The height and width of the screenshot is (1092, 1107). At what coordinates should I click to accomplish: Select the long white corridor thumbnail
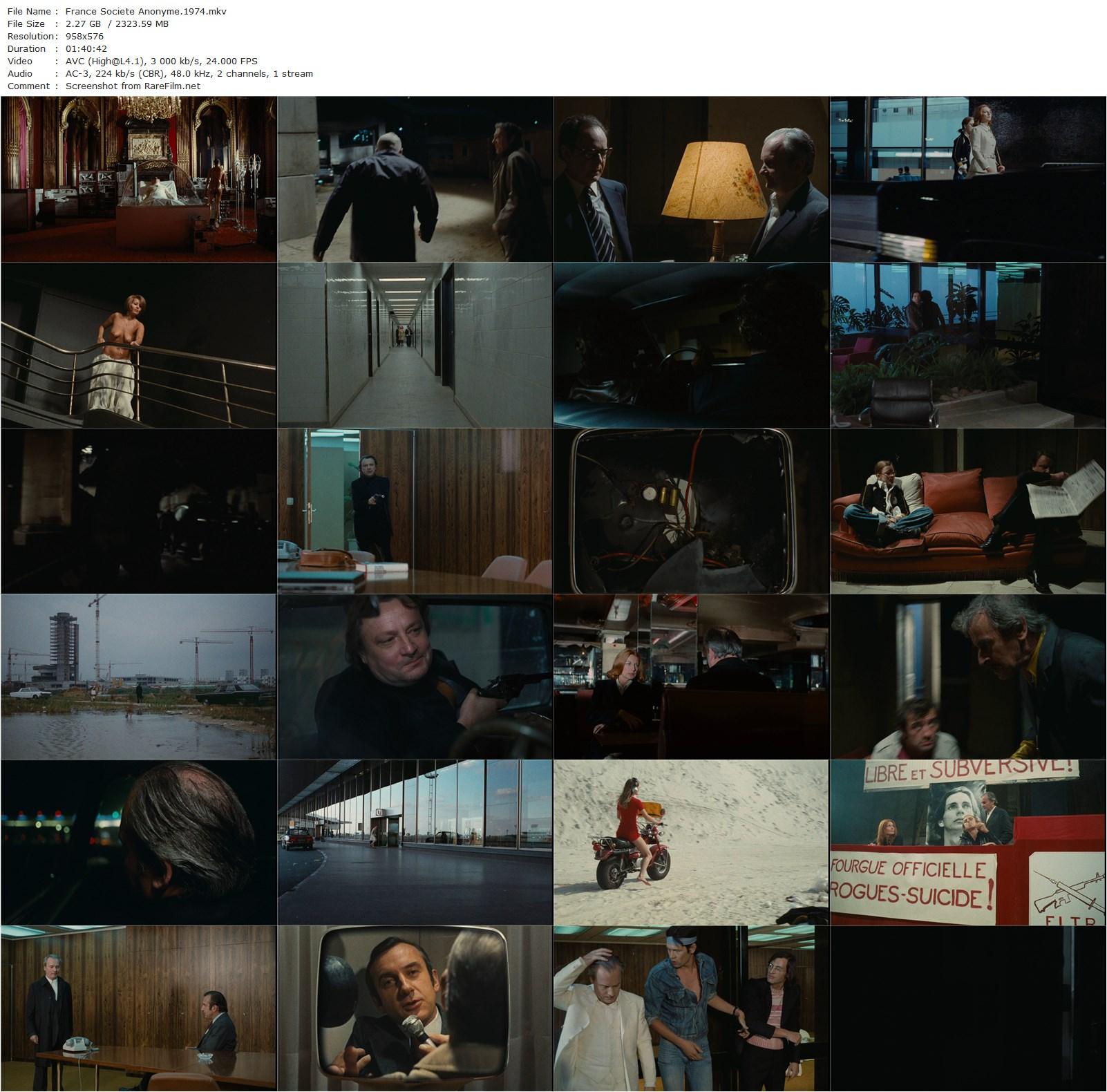[415, 345]
